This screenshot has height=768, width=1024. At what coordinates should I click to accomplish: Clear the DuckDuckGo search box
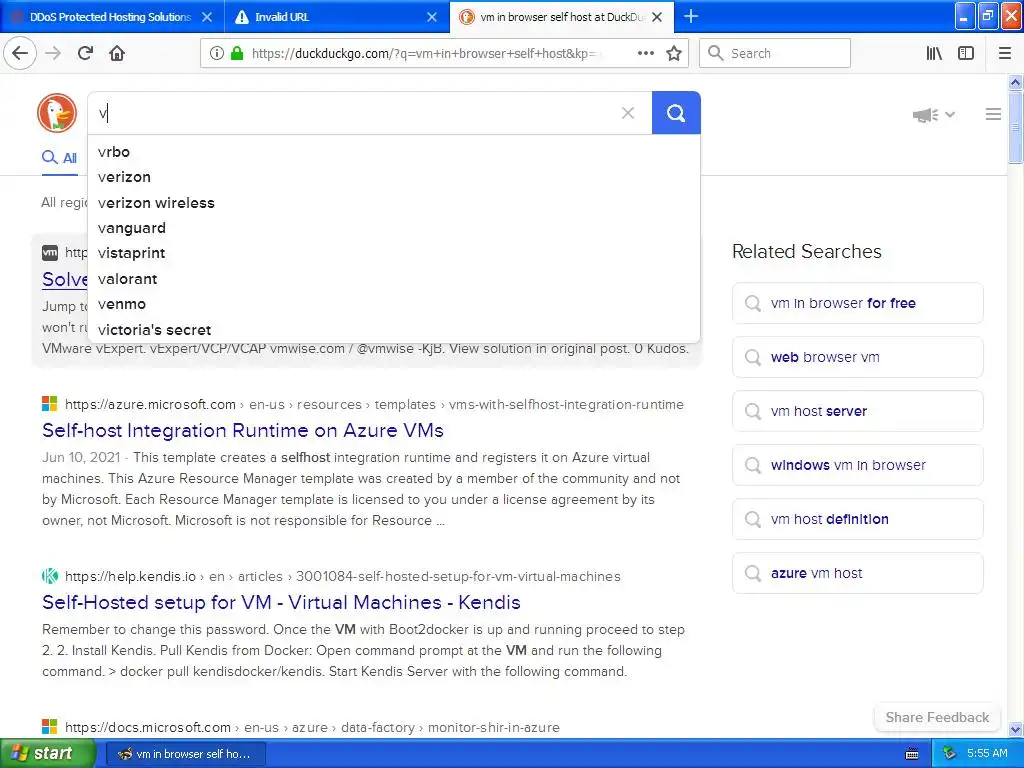(628, 113)
